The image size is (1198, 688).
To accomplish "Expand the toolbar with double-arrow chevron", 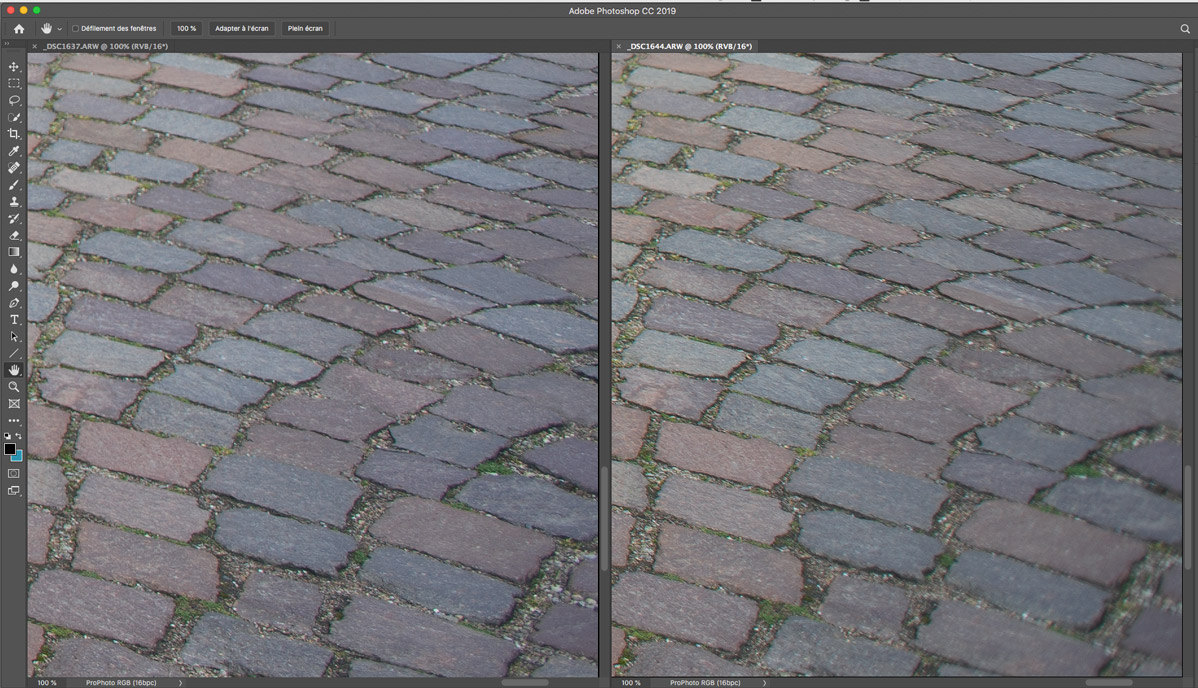I will click(8, 46).
